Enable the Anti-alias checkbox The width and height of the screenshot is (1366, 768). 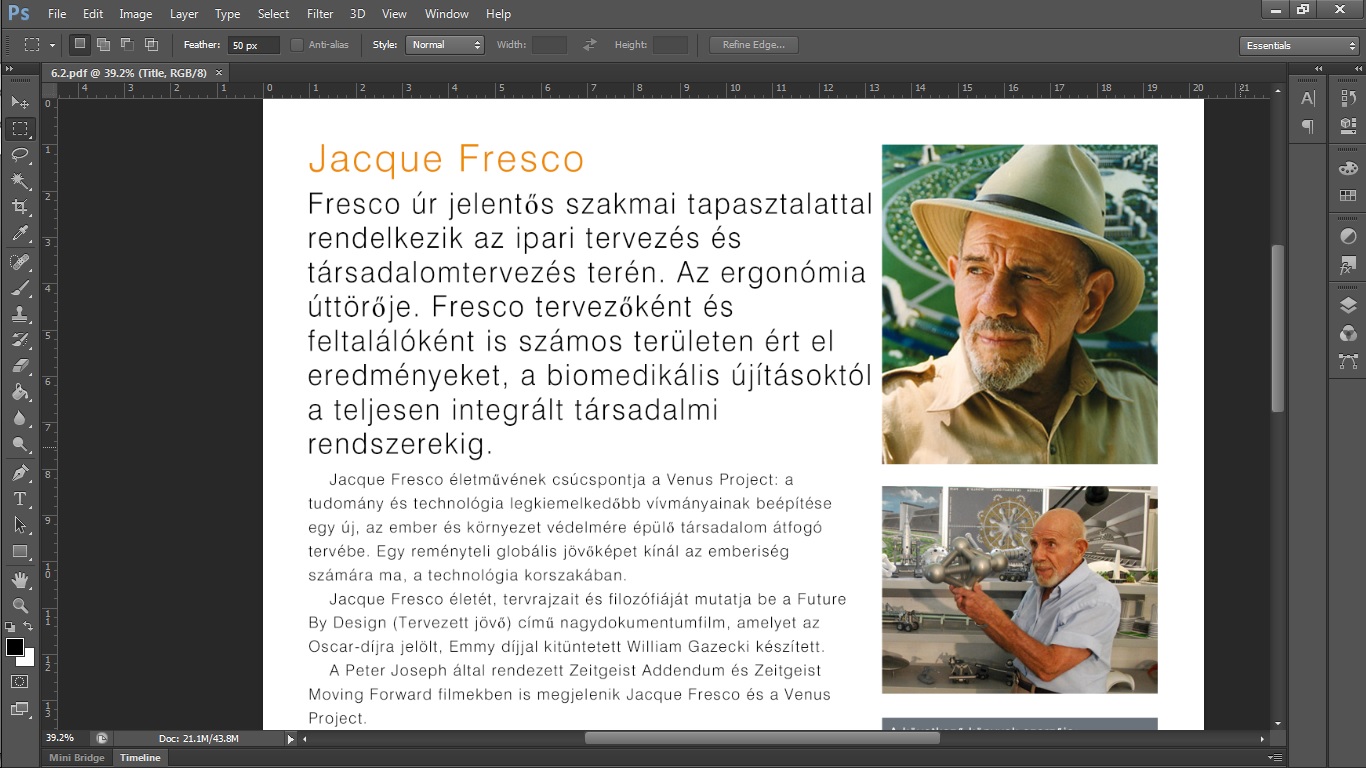(x=297, y=45)
